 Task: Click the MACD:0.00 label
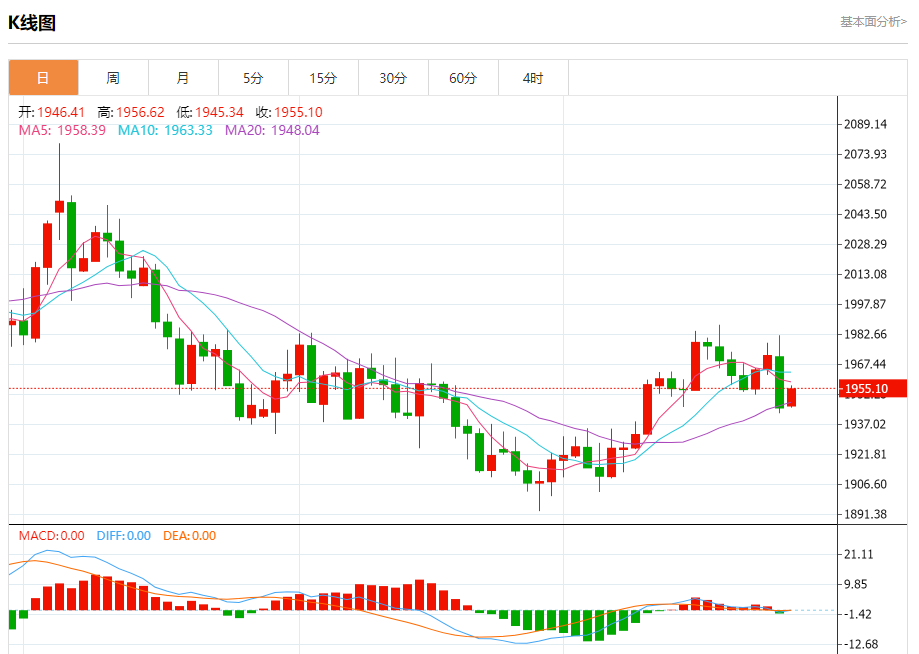(x=52, y=536)
